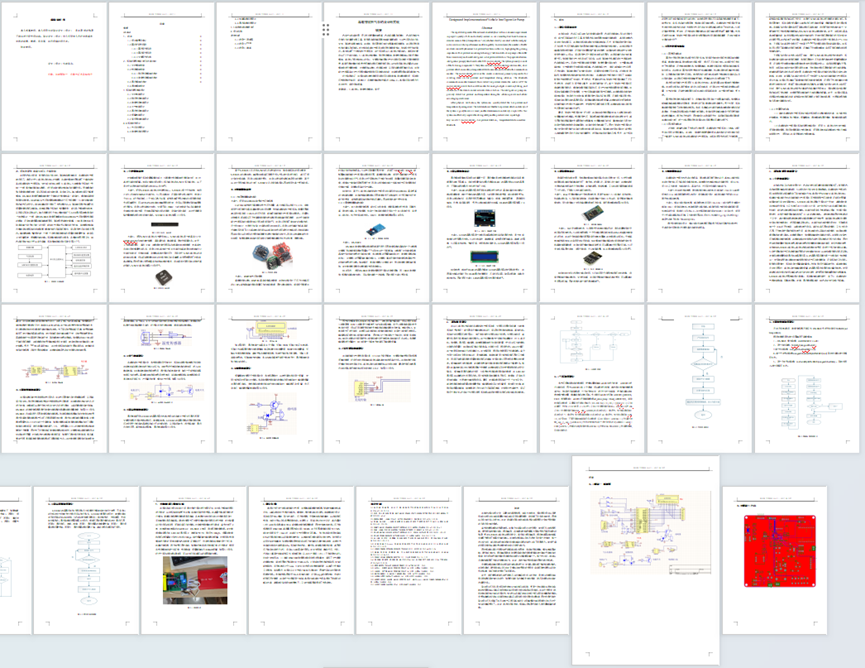The width and height of the screenshot is (865, 668).
Task: Select the half-empty text page in the second row
Action: click(x=700, y=228)
